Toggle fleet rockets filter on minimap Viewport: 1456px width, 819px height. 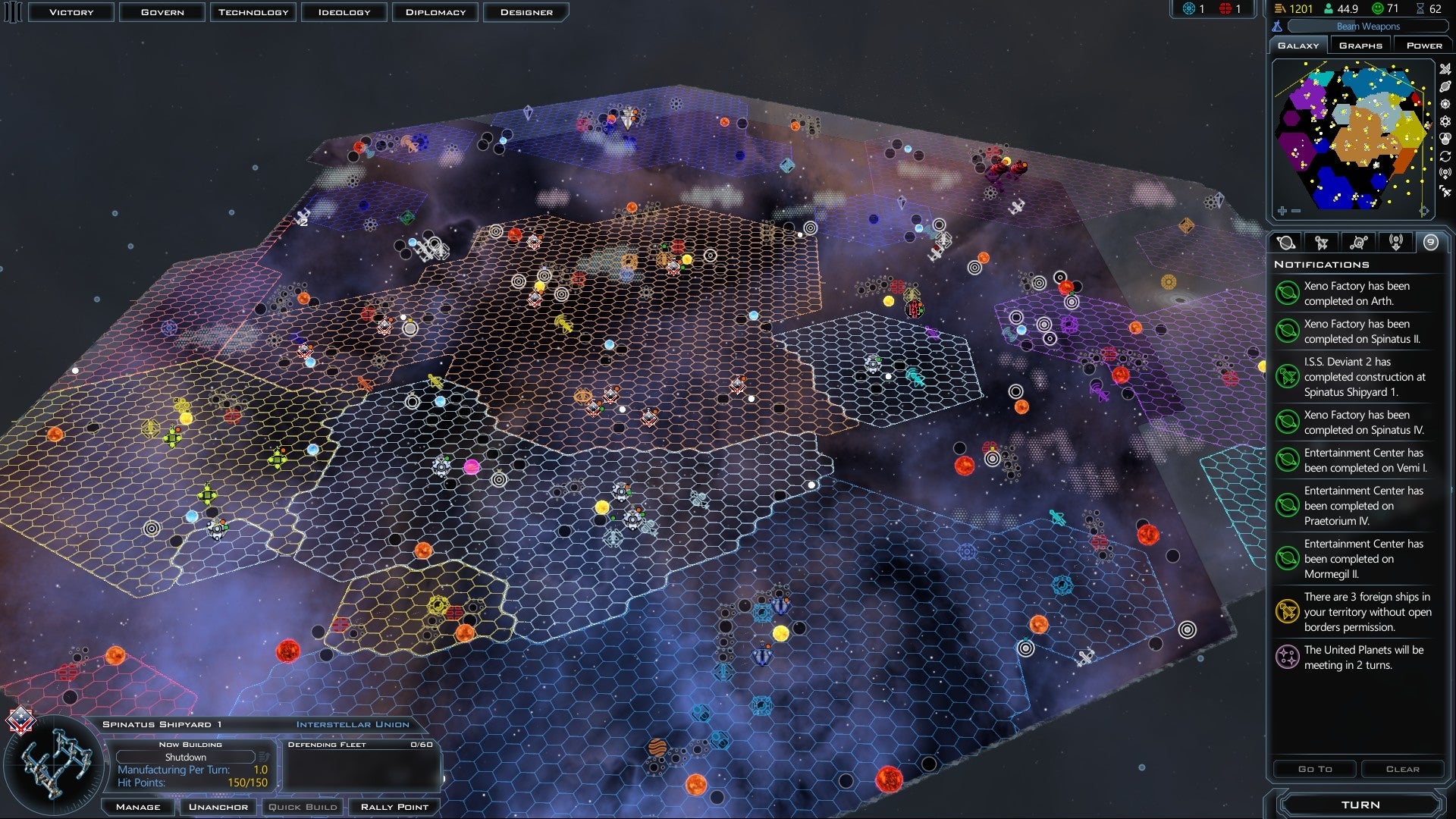(1445, 191)
